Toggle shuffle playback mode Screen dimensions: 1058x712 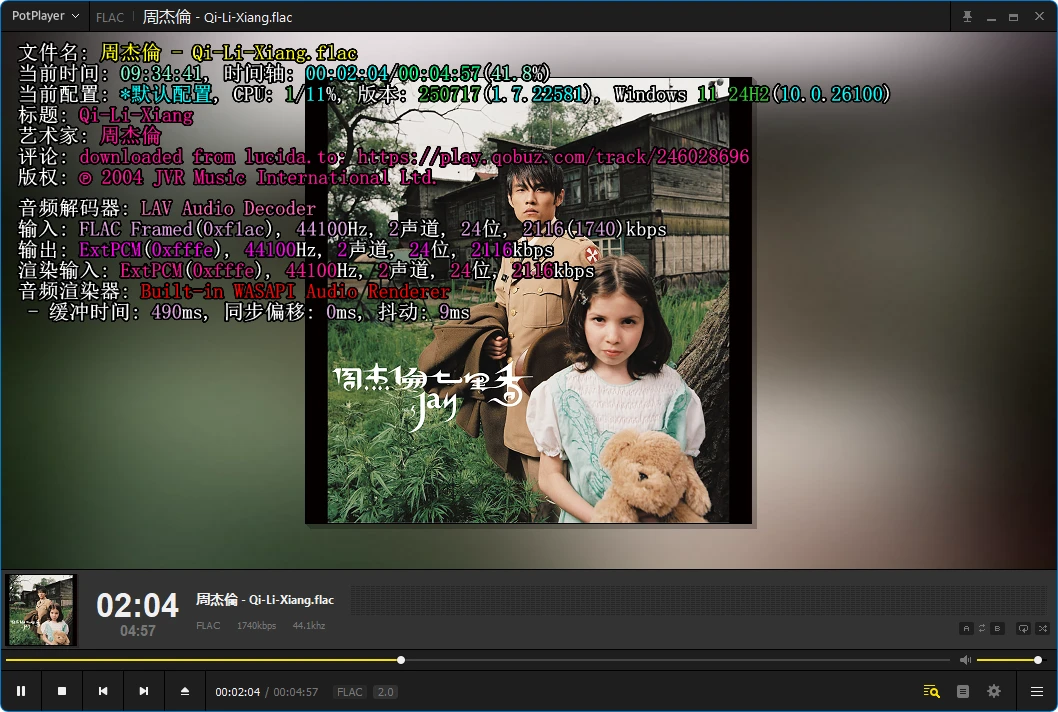coord(1042,628)
